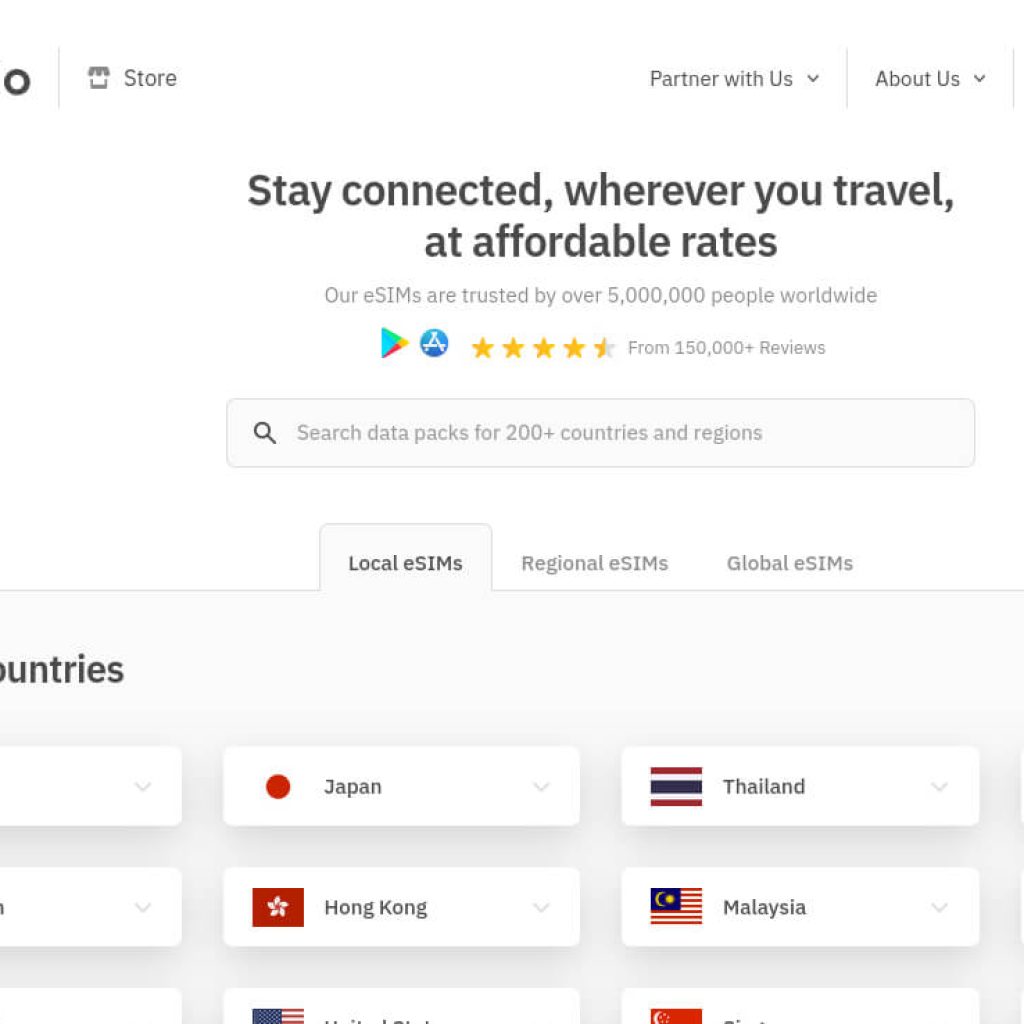Click the Malaysia flag icon
The width and height of the screenshot is (1024, 1024).
[676, 907]
